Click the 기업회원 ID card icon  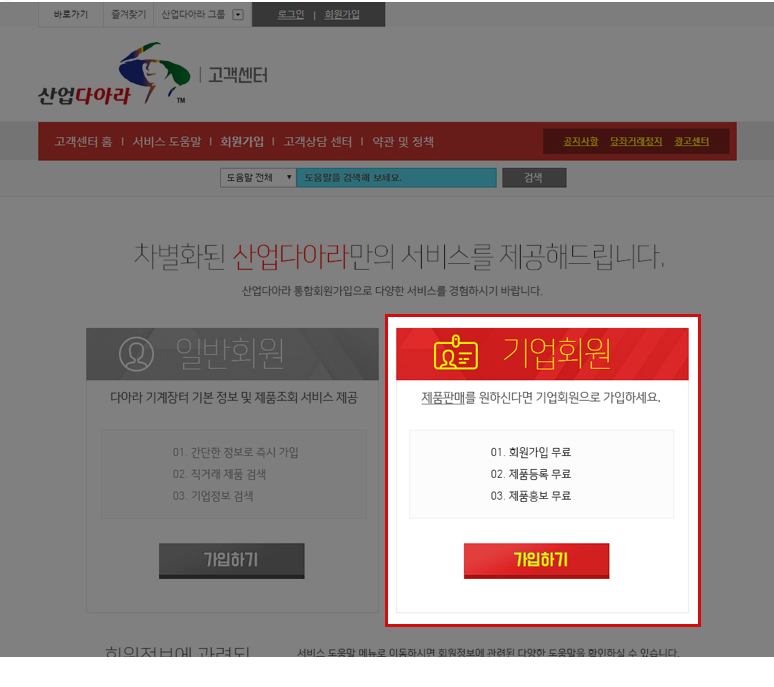(456, 352)
